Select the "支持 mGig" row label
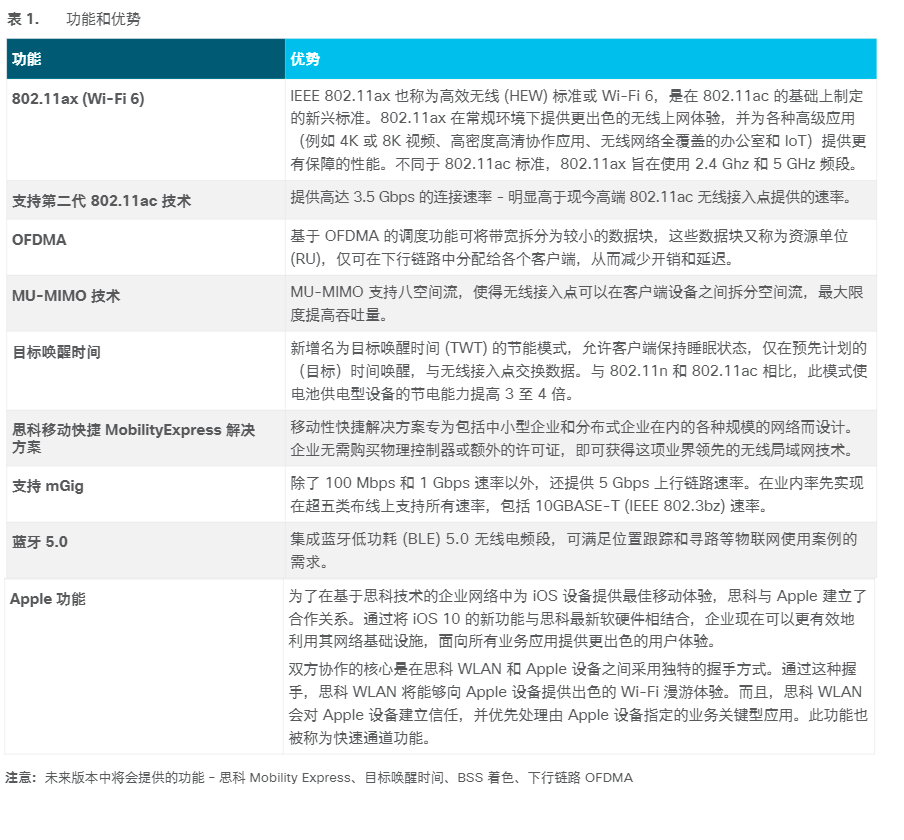904x840 pixels. pyautogui.click(x=48, y=486)
